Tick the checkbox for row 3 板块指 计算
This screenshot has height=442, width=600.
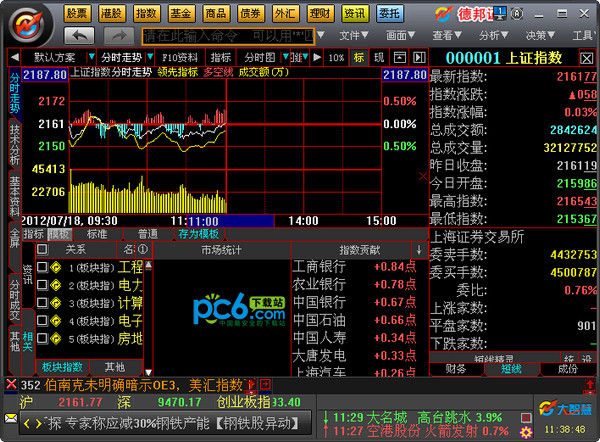(41, 303)
